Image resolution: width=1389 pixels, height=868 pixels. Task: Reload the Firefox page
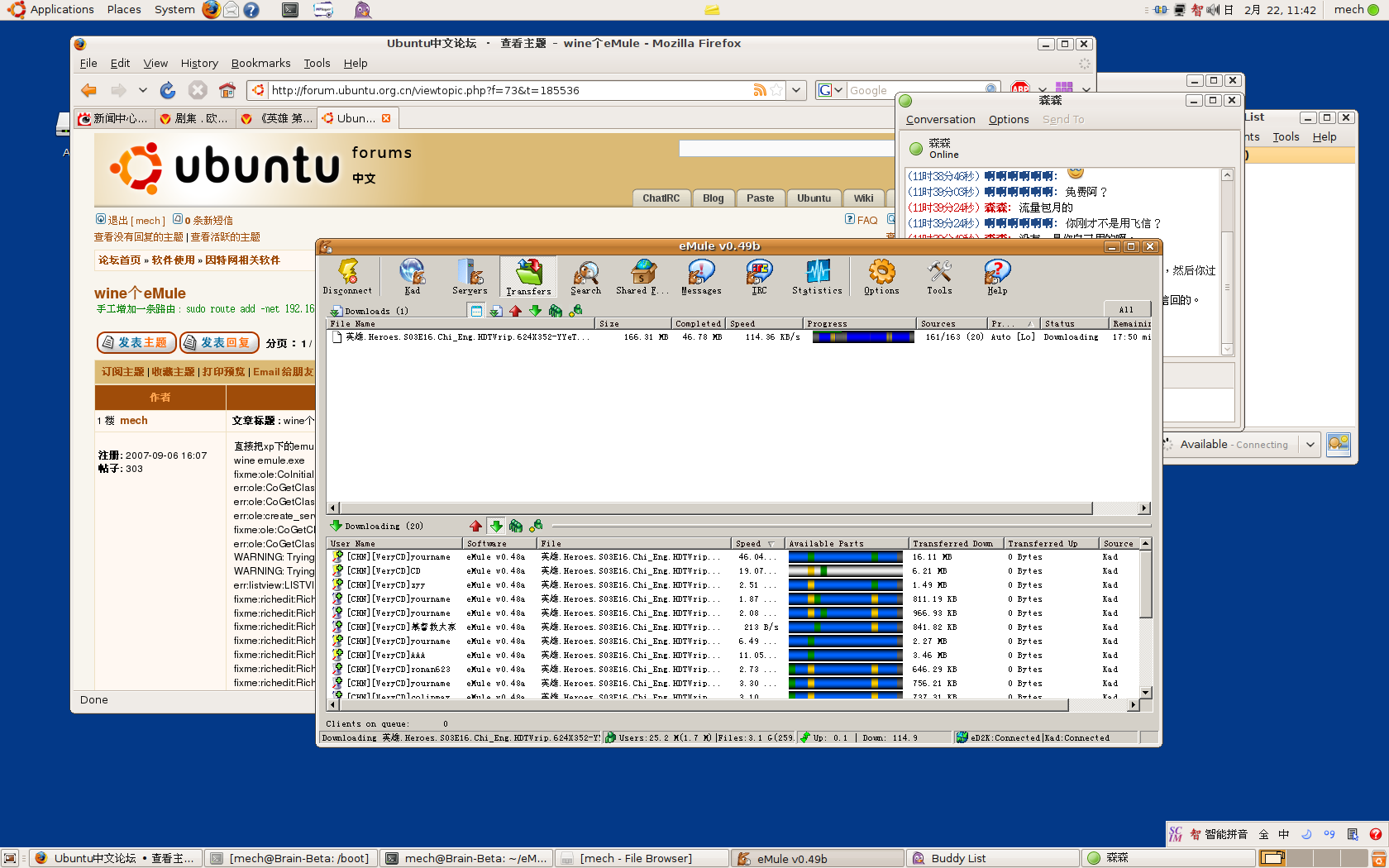click(168, 90)
